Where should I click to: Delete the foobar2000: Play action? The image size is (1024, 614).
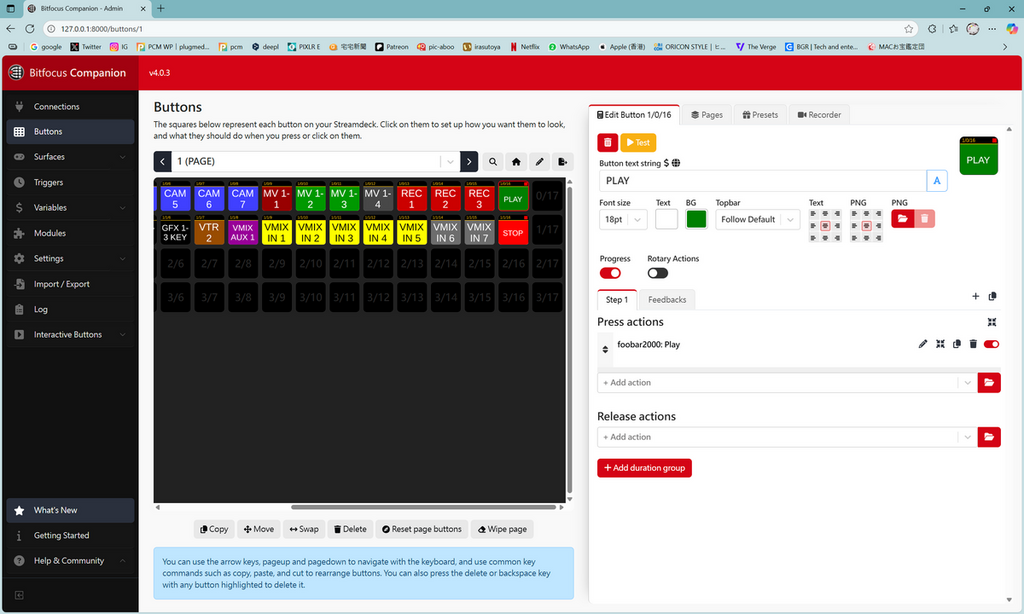click(973, 344)
